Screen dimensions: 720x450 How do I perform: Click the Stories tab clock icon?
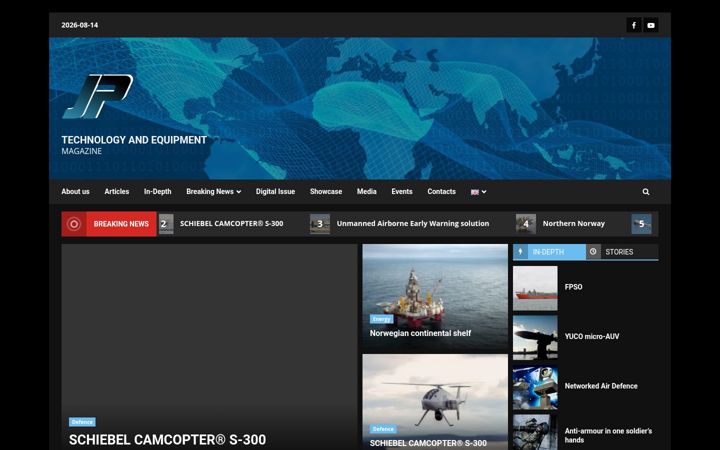(593, 252)
